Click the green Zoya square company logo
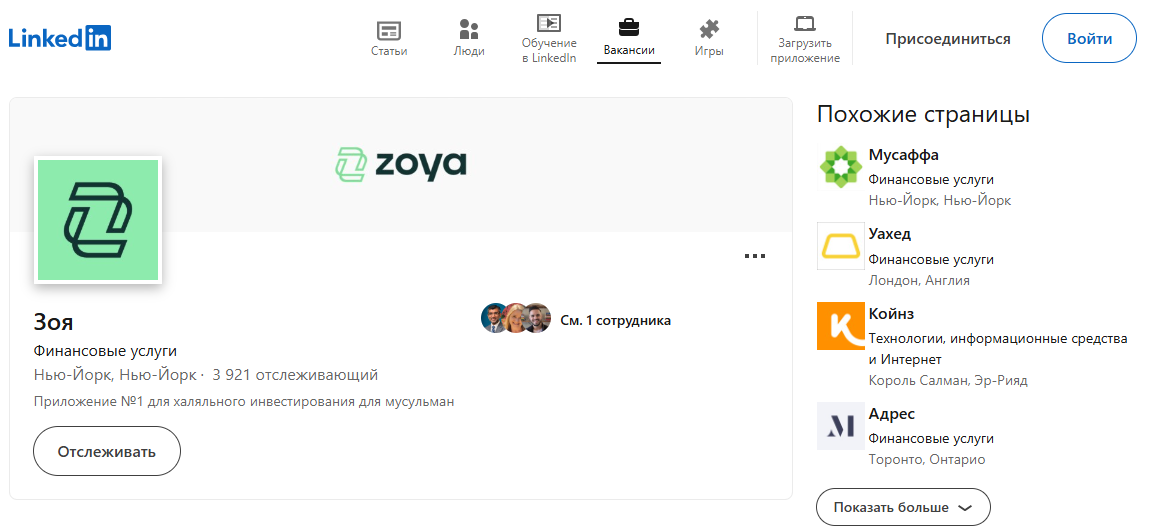The width and height of the screenshot is (1154, 529). [98, 220]
